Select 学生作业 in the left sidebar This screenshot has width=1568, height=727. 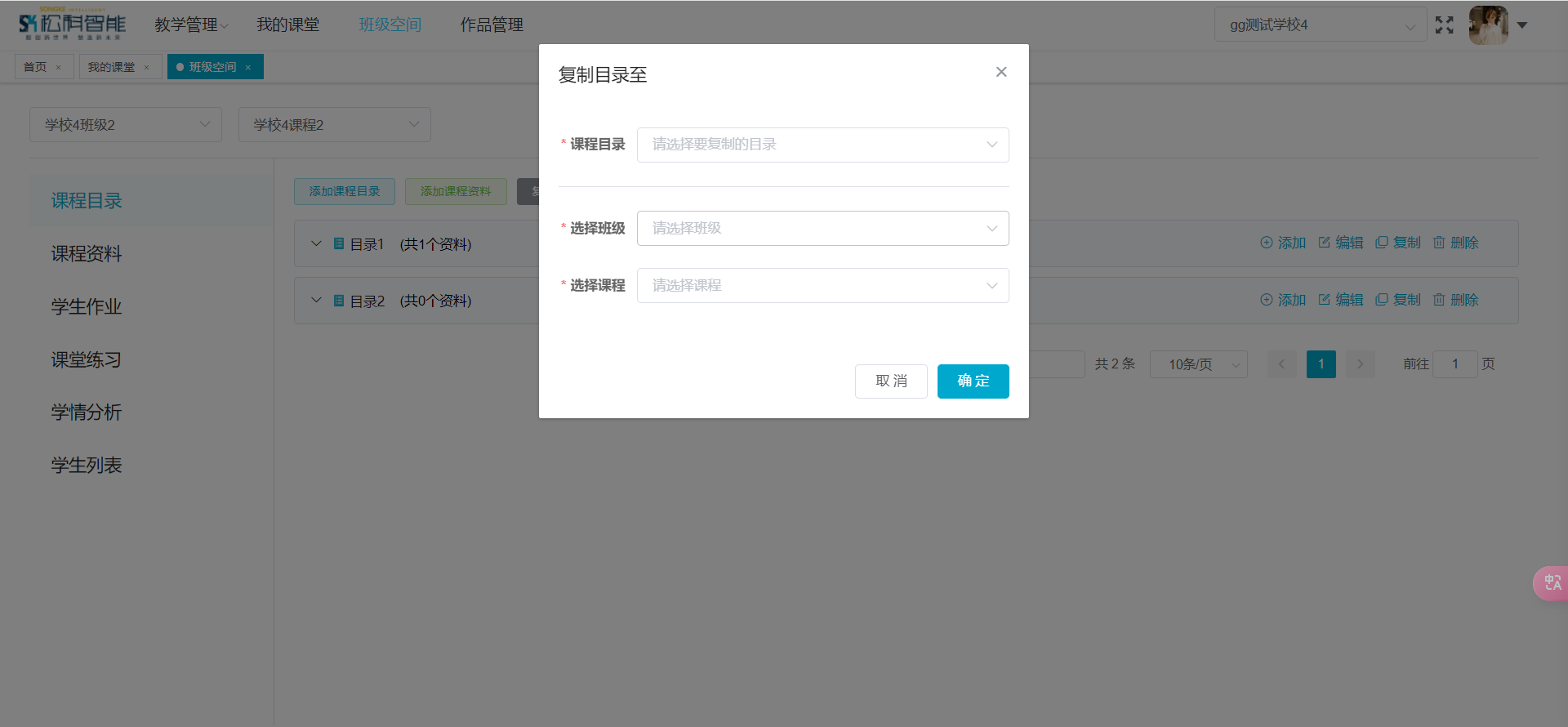coord(87,306)
